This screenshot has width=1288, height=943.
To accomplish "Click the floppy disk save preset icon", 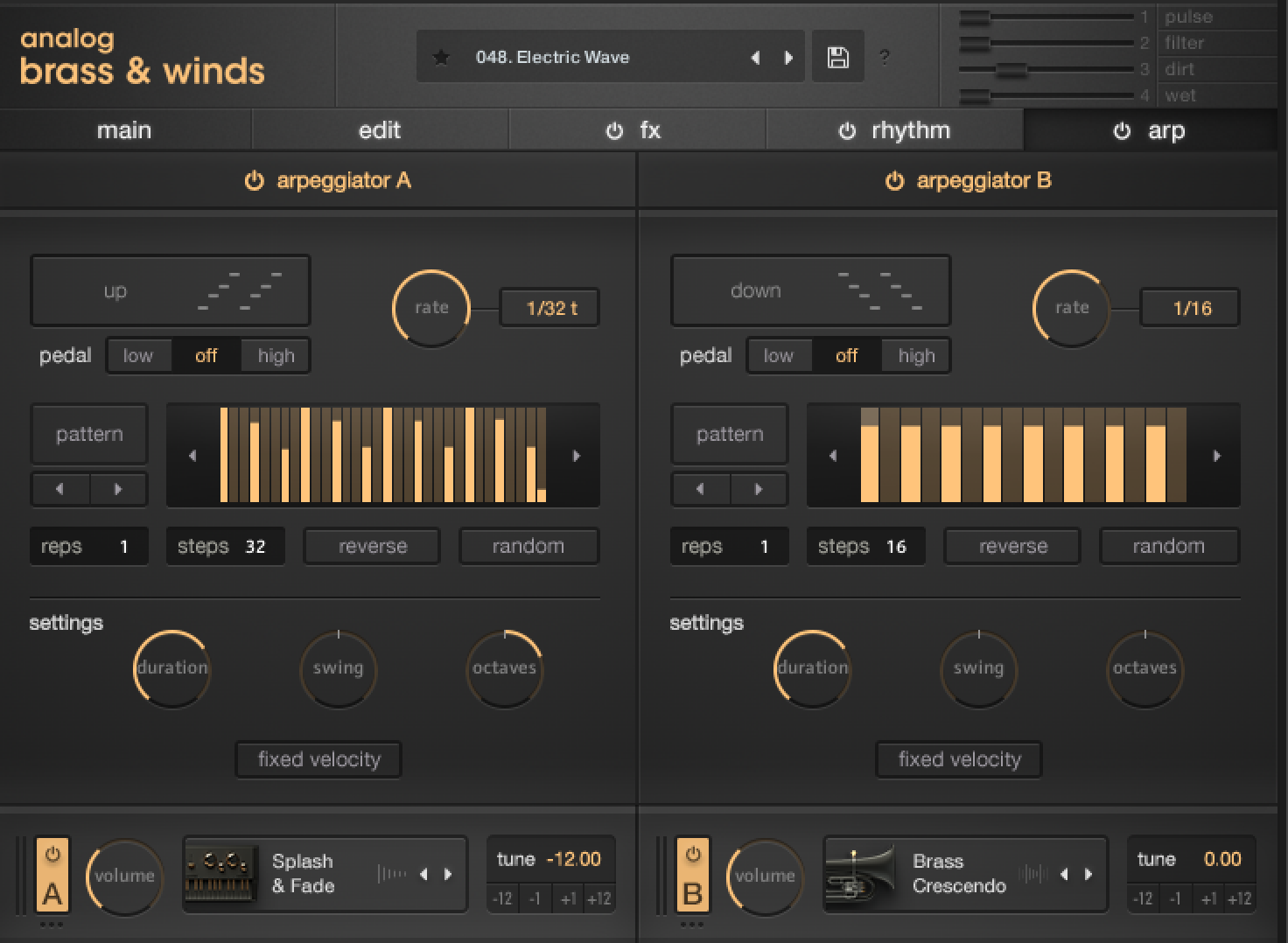I will [837, 58].
